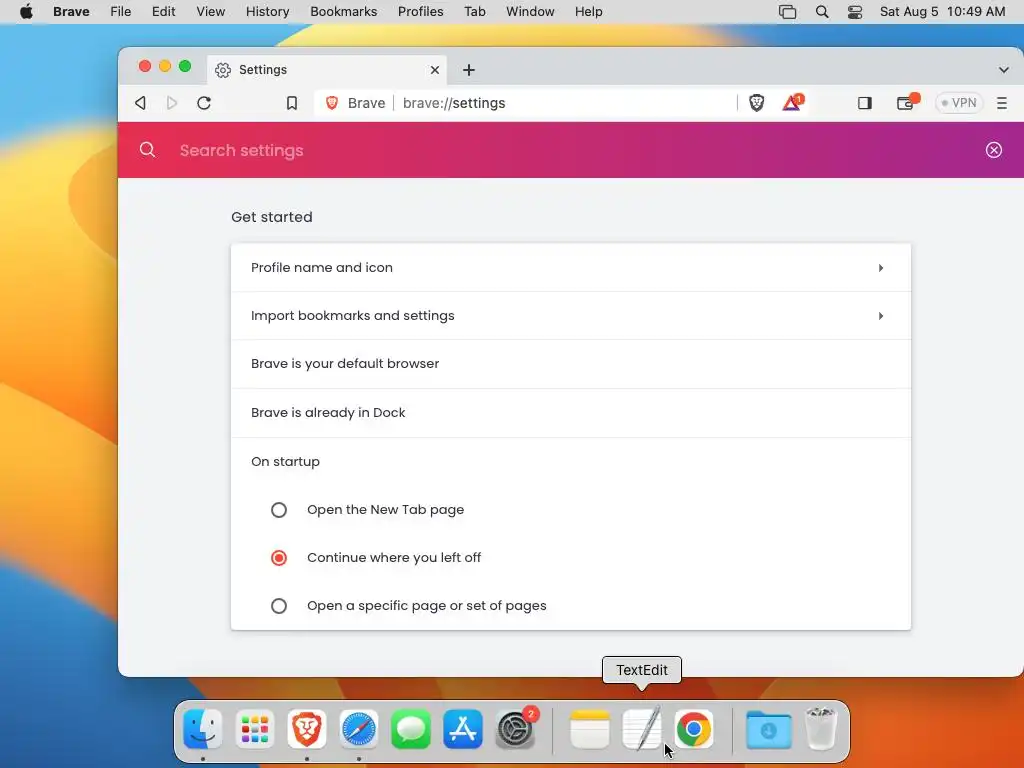Image resolution: width=1024 pixels, height=768 pixels.
Task: Open the Trash in the Dock
Action: coord(821,729)
